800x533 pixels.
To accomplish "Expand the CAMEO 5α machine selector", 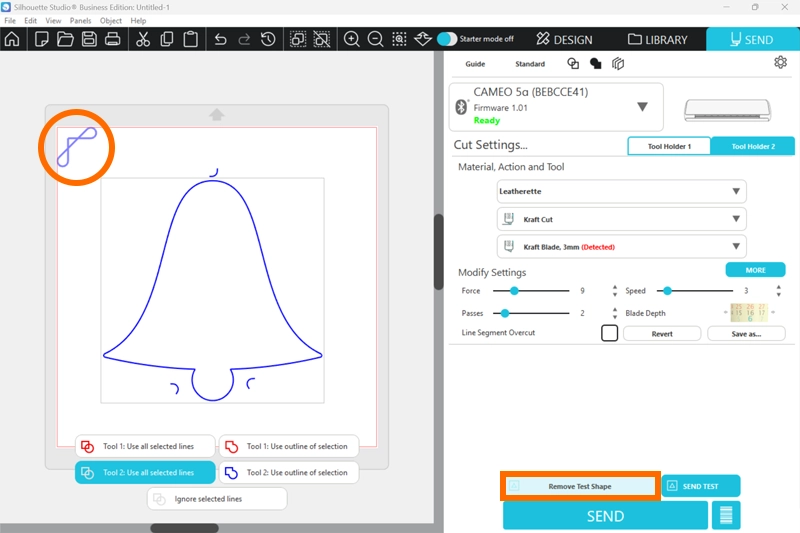I will click(x=642, y=107).
